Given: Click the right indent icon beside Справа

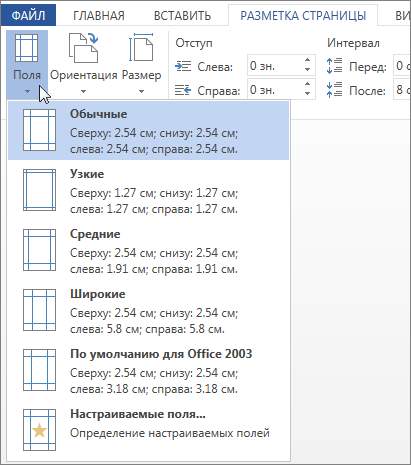Looking at the screenshot, I should click(183, 90).
